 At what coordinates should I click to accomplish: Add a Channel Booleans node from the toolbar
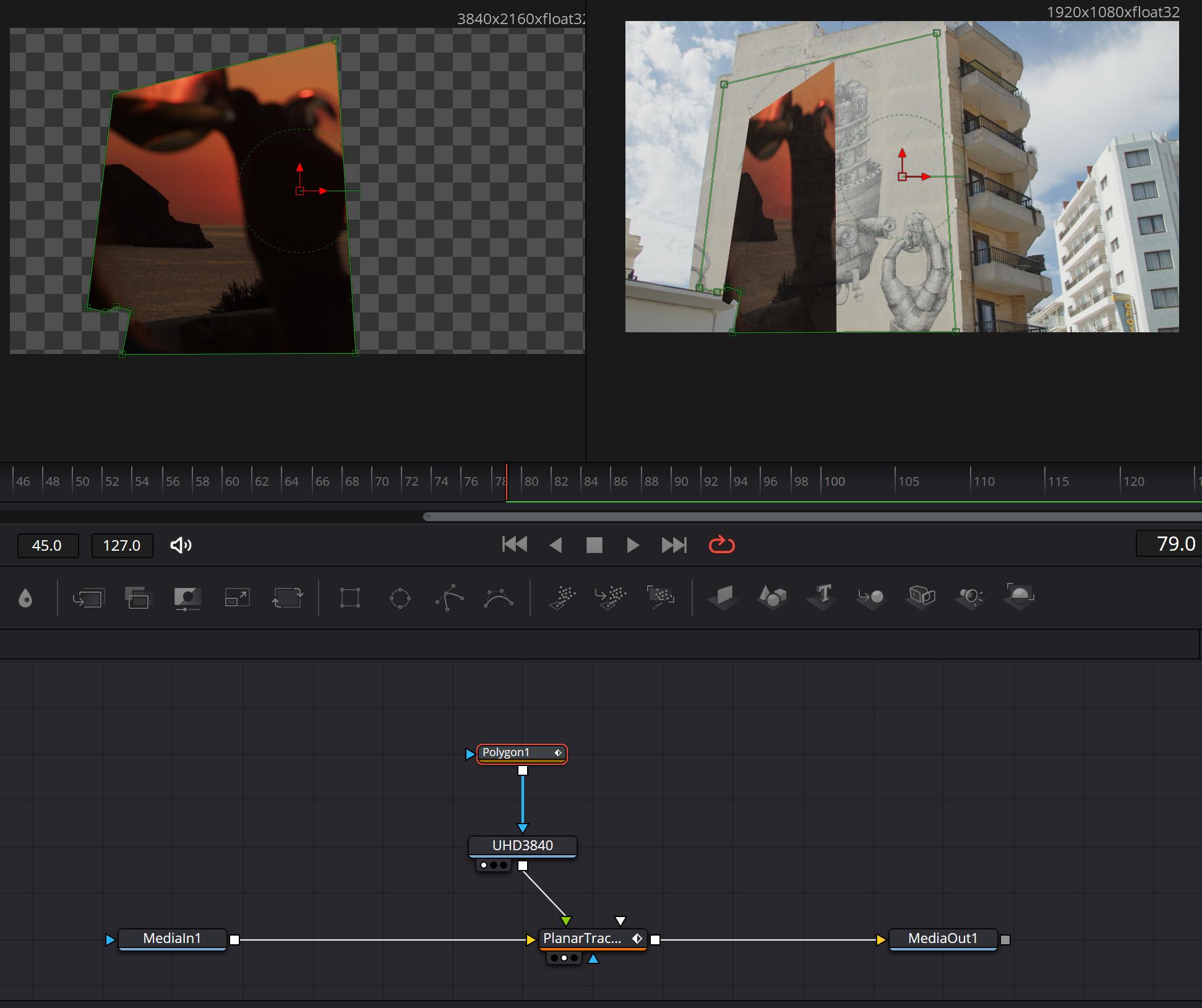coord(138,598)
